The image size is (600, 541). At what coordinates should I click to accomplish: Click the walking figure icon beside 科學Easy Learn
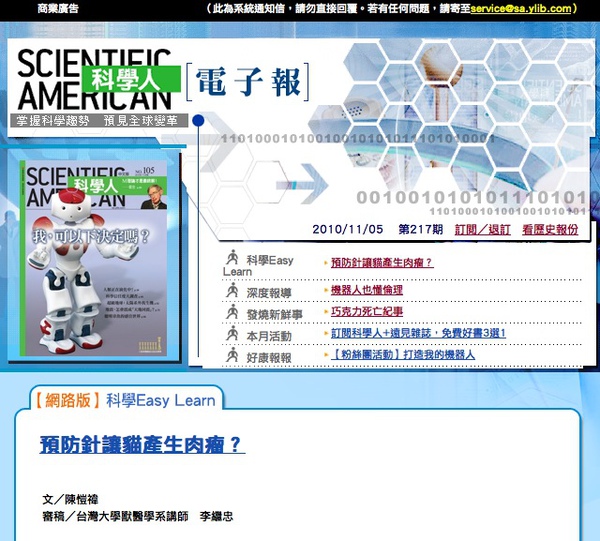pyautogui.click(x=232, y=257)
